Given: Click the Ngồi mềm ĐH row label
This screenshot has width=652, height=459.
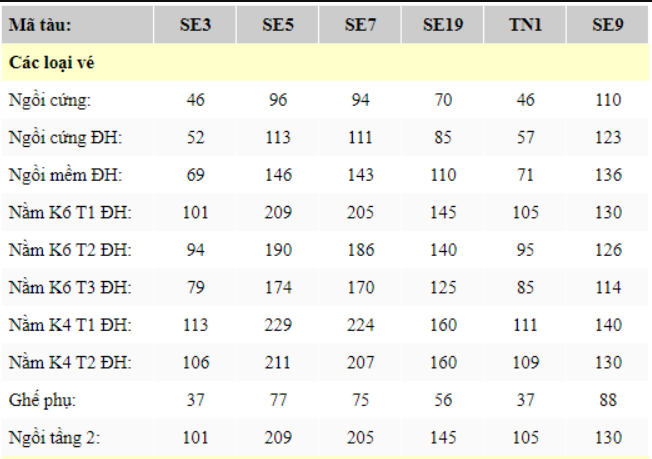Looking at the screenshot, I should click(65, 175).
